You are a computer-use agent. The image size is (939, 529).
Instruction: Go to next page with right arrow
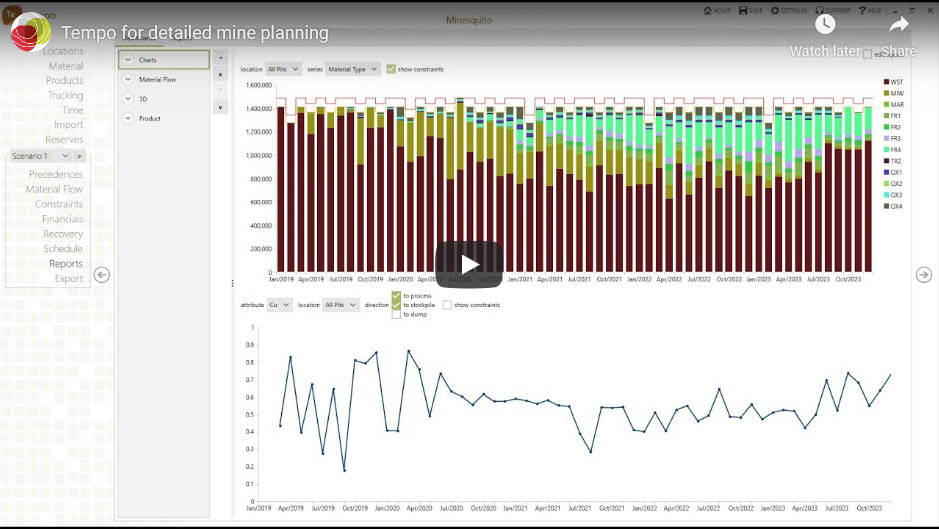(x=923, y=274)
